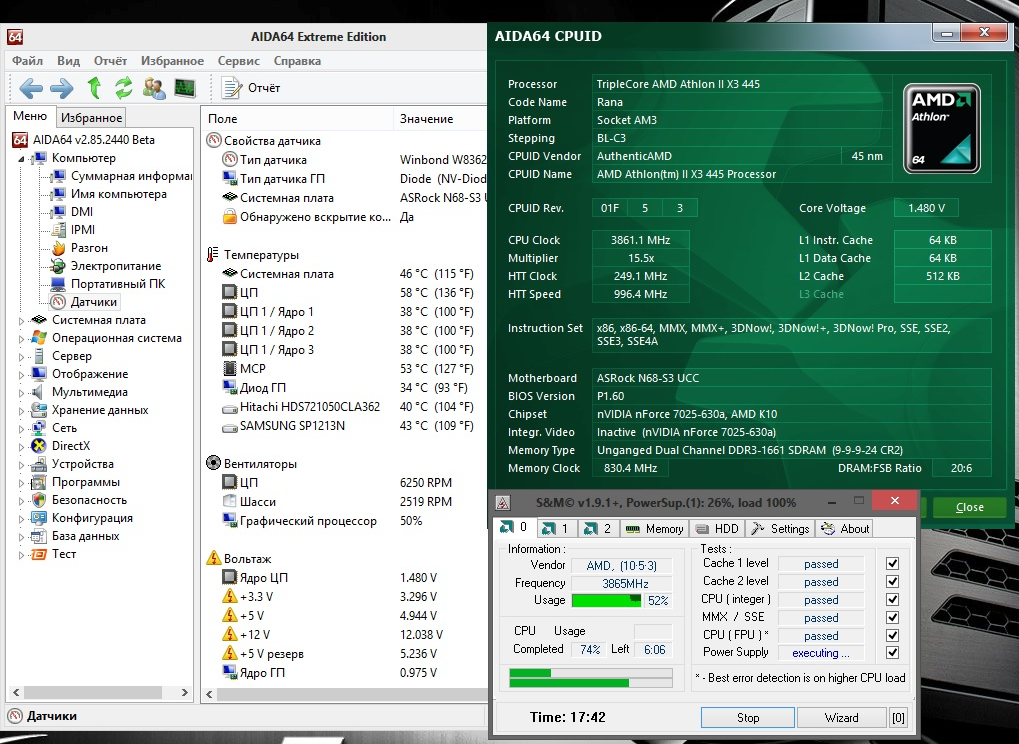Viewport: 1019px width, 744px height.
Task: Select Имя компьютера tree item
Action: [109, 194]
